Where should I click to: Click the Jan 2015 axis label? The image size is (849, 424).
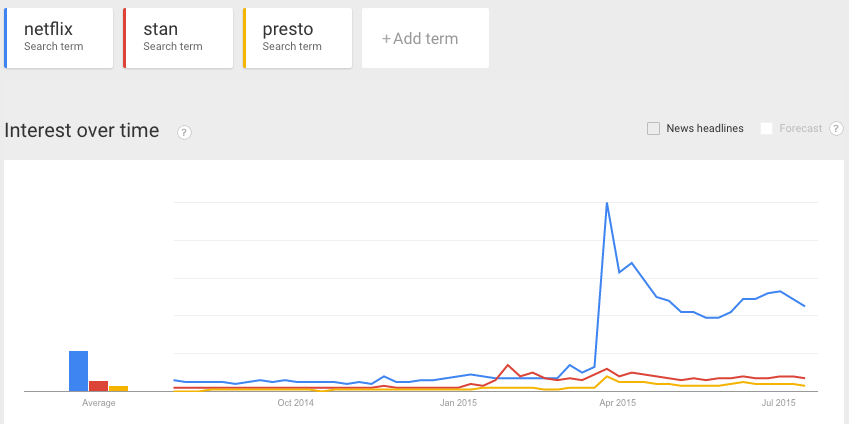pyautogui.click(x=459, y=403)
